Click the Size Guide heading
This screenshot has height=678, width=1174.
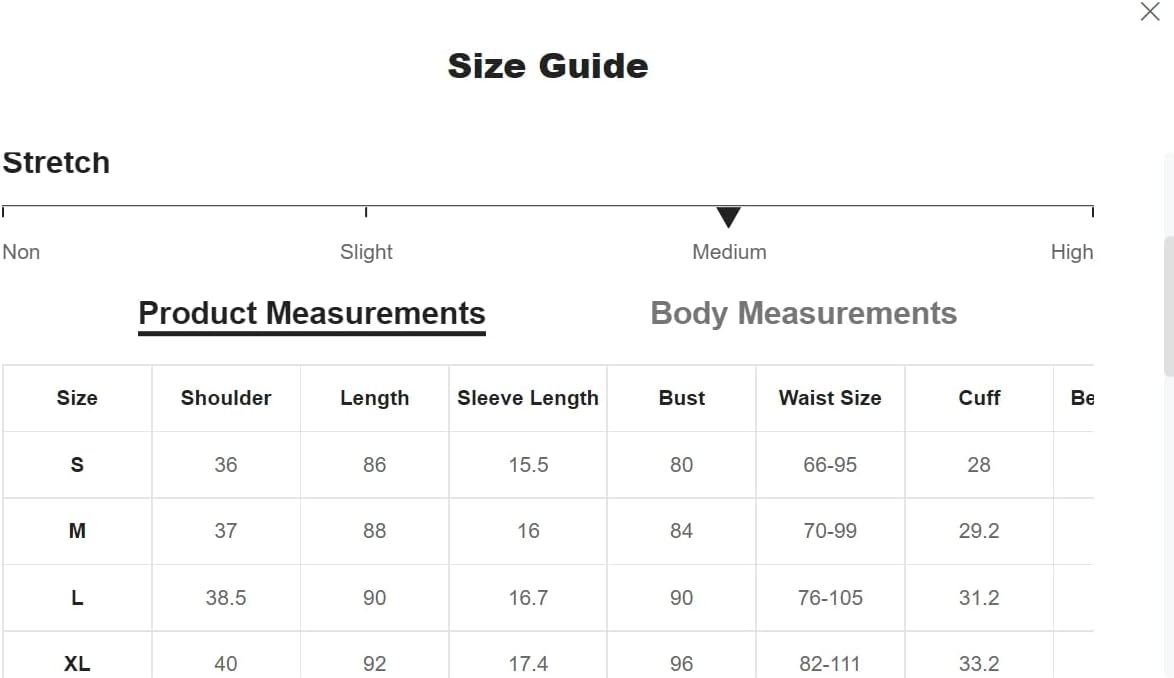(548, 66)
